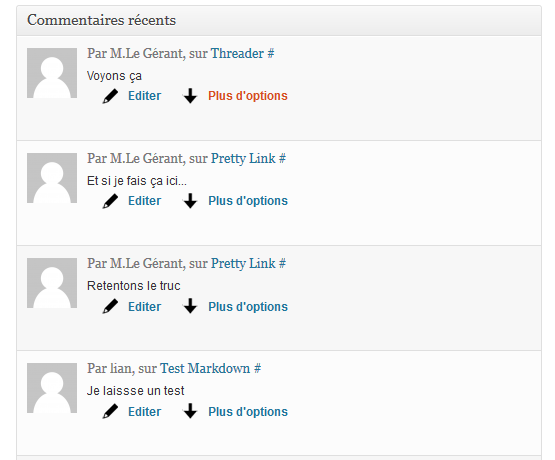The image size is (555, 460).
Task: Click pencil icon on 'Et si je fais ça ici' comment
Action: tap(110, 201)
